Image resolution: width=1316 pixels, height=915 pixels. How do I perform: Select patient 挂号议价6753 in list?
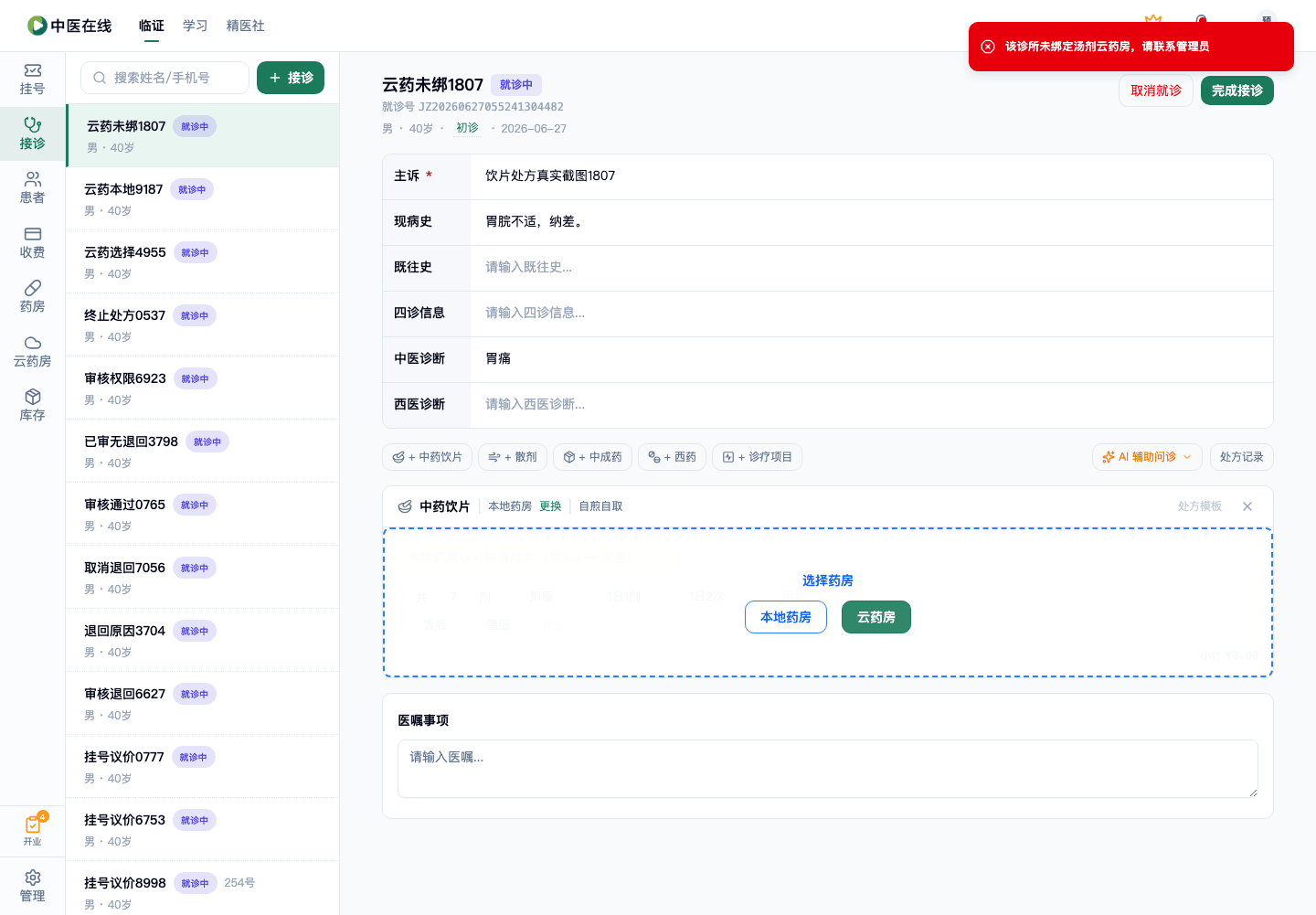(x=203, y=829)
